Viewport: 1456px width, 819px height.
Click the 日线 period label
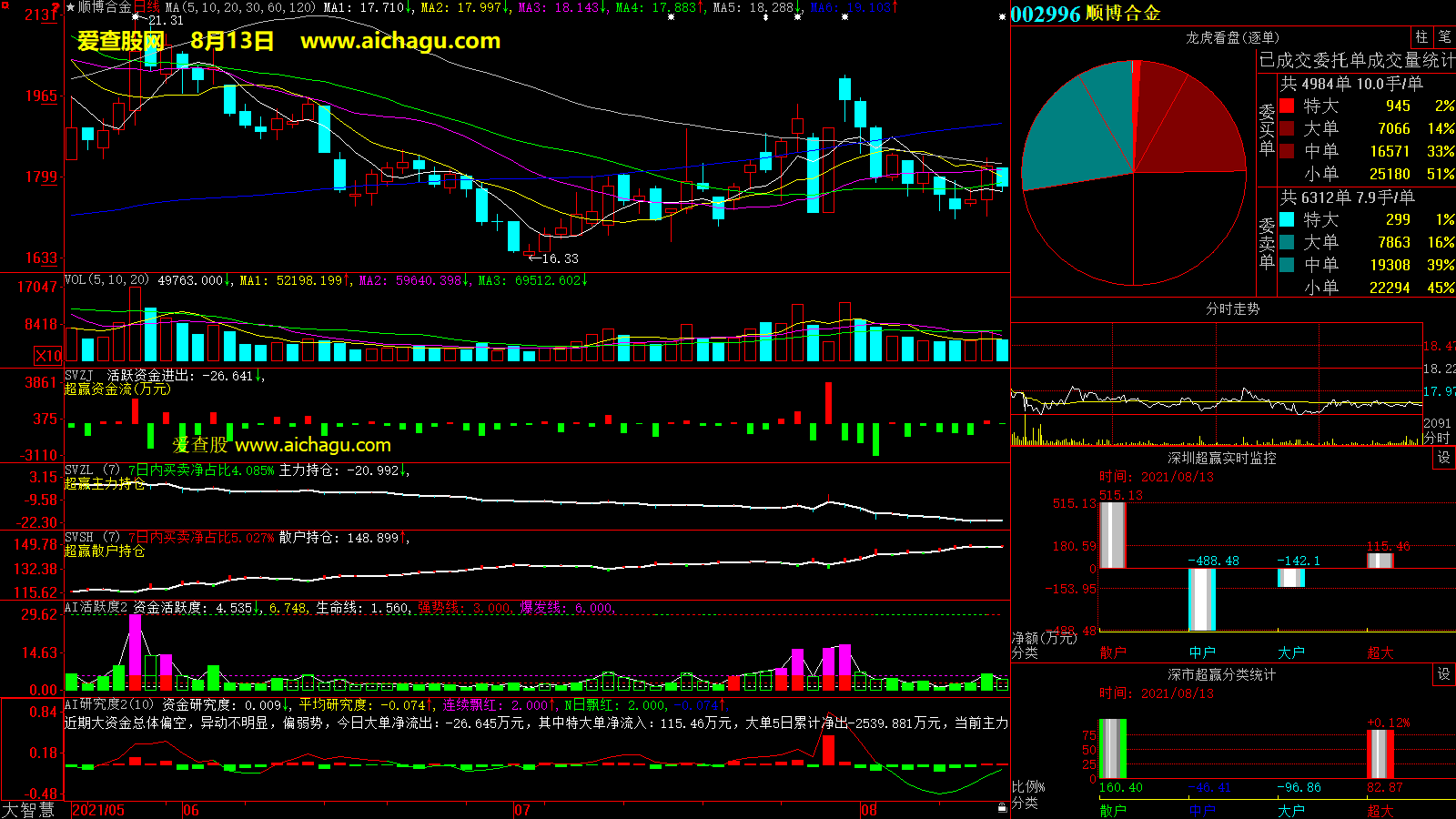[x=147, y=7]
